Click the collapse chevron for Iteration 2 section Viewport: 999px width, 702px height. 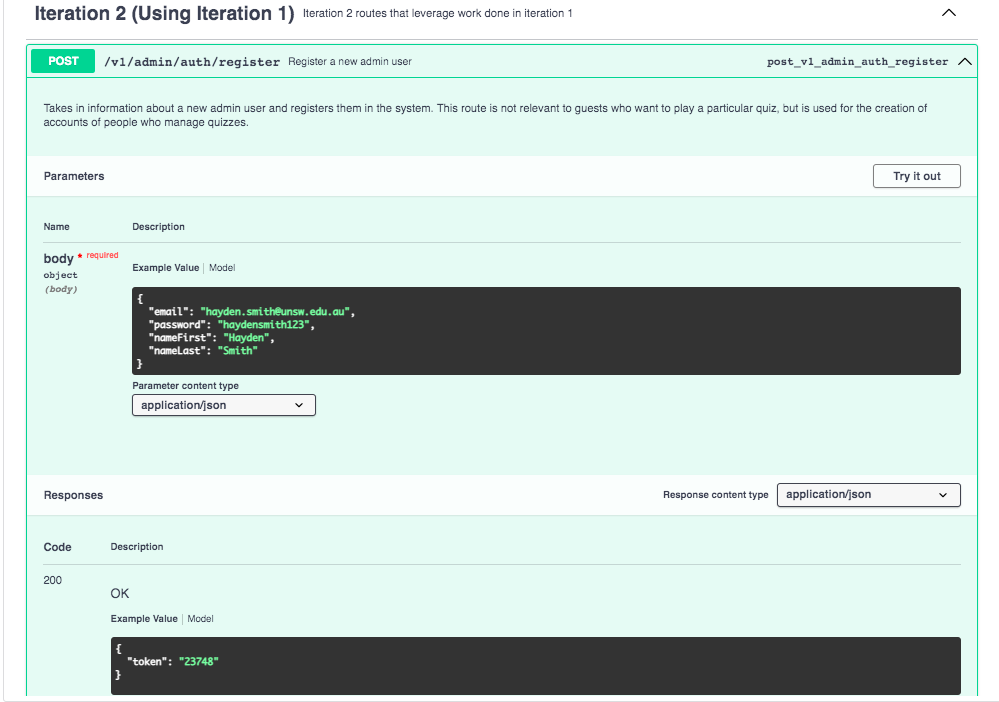click(x=948, y=13)
